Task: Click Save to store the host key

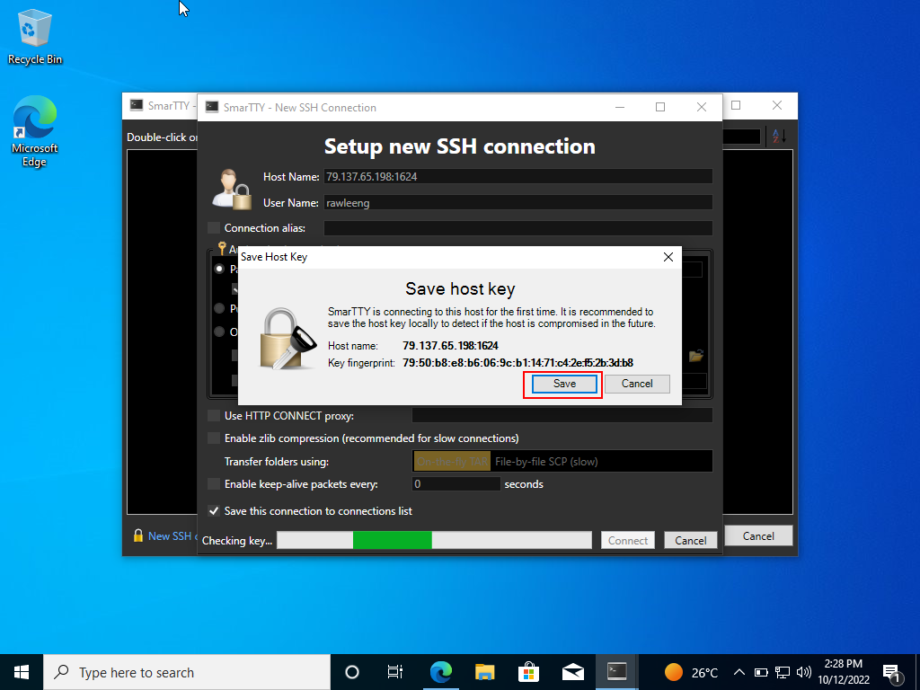Action: pos(562,384)
